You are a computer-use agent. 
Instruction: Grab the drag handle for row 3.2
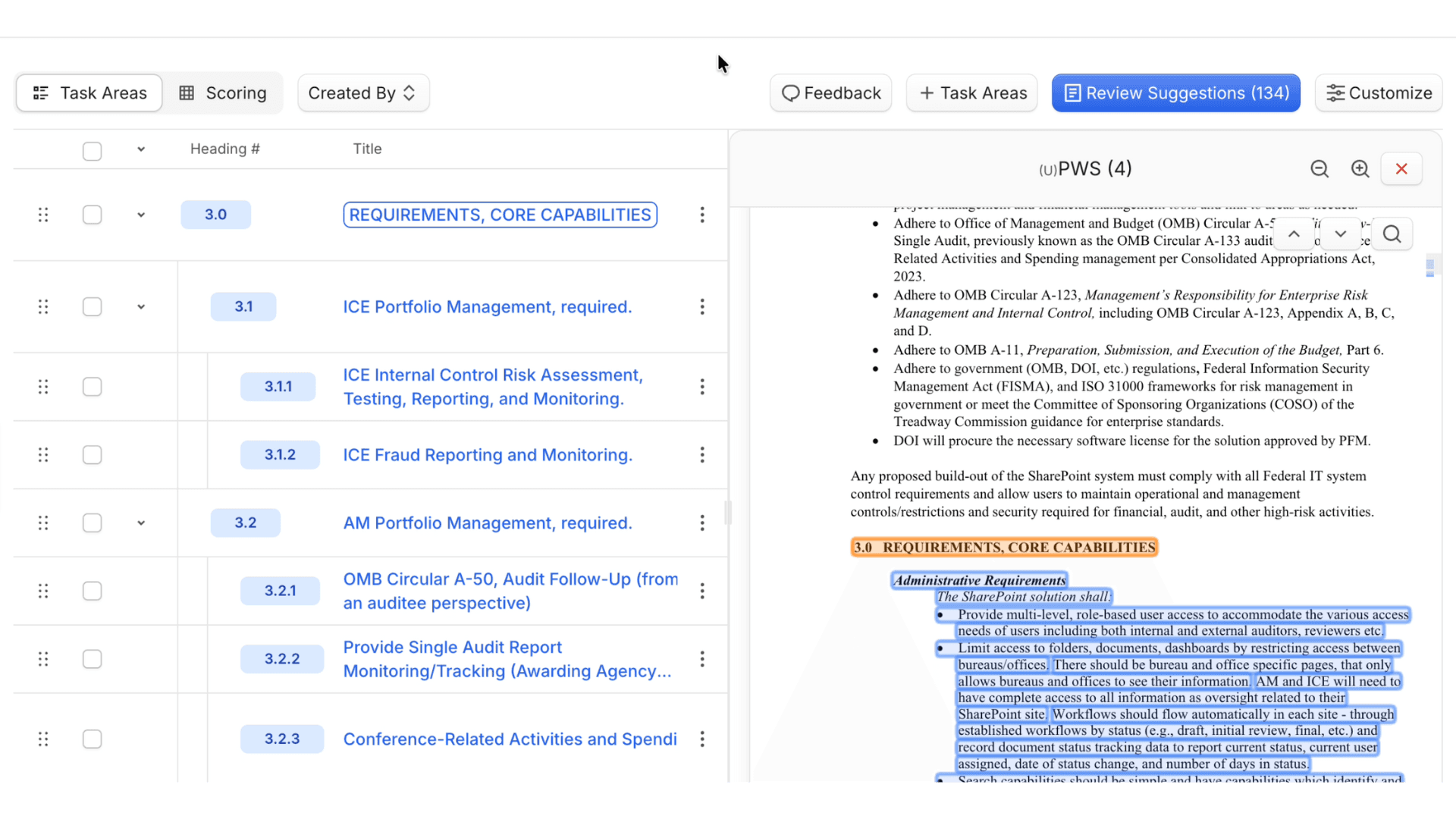pos(43,522)
